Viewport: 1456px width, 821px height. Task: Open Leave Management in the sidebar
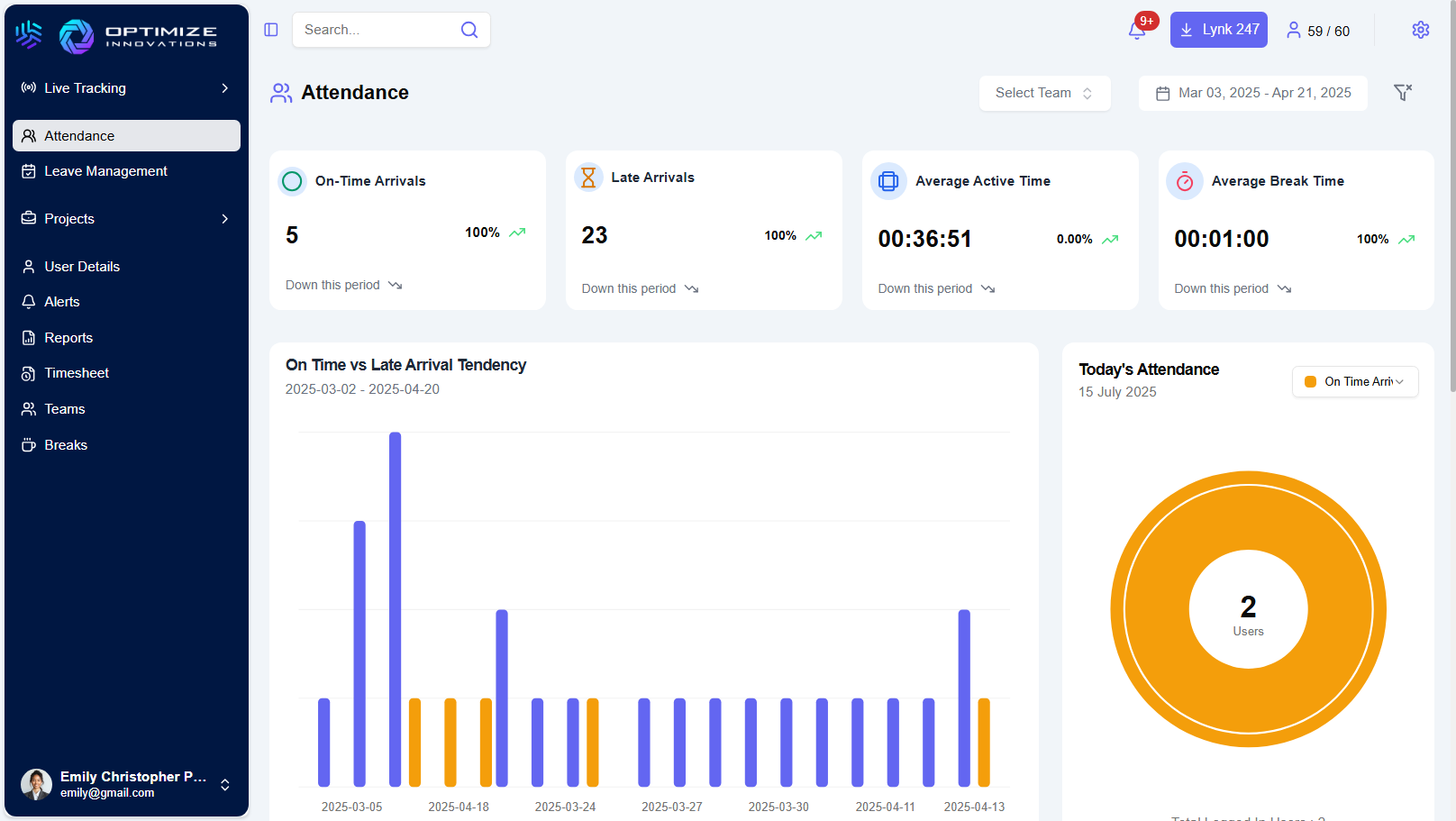105,171
